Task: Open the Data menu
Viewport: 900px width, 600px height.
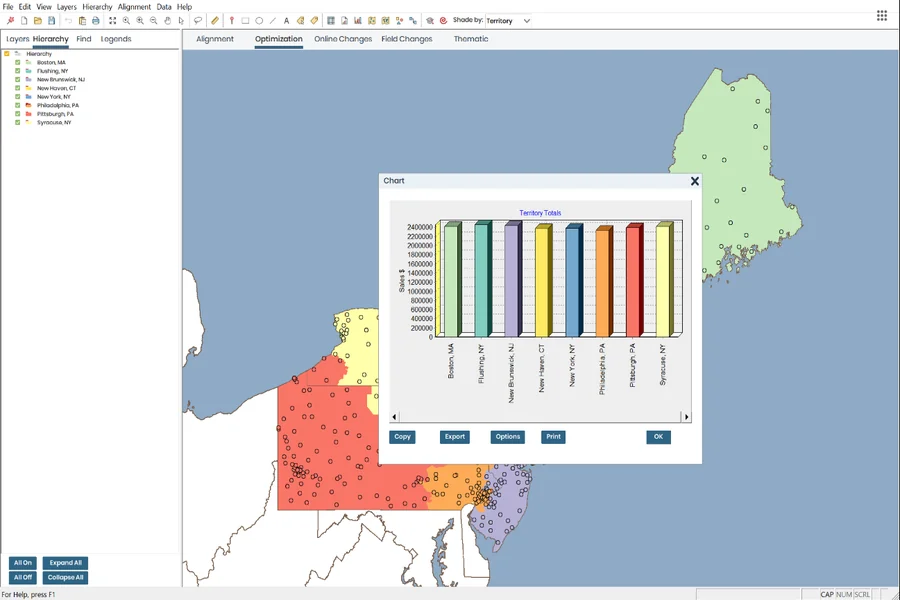Action: (x=163, y=6)
